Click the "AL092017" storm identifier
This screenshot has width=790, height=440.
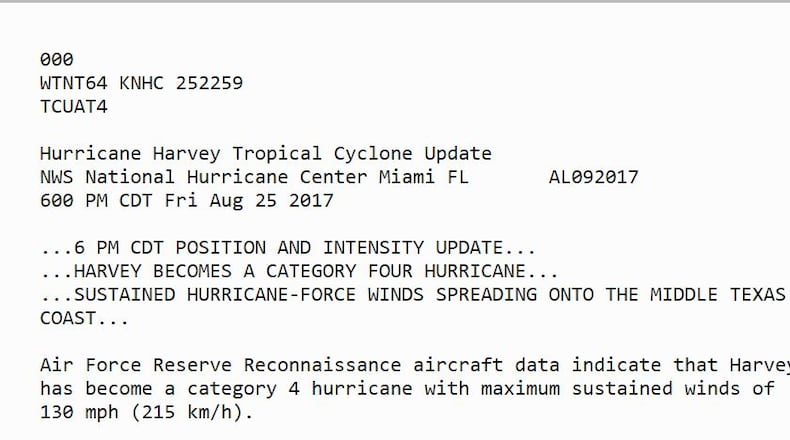[x=593, y=177]
